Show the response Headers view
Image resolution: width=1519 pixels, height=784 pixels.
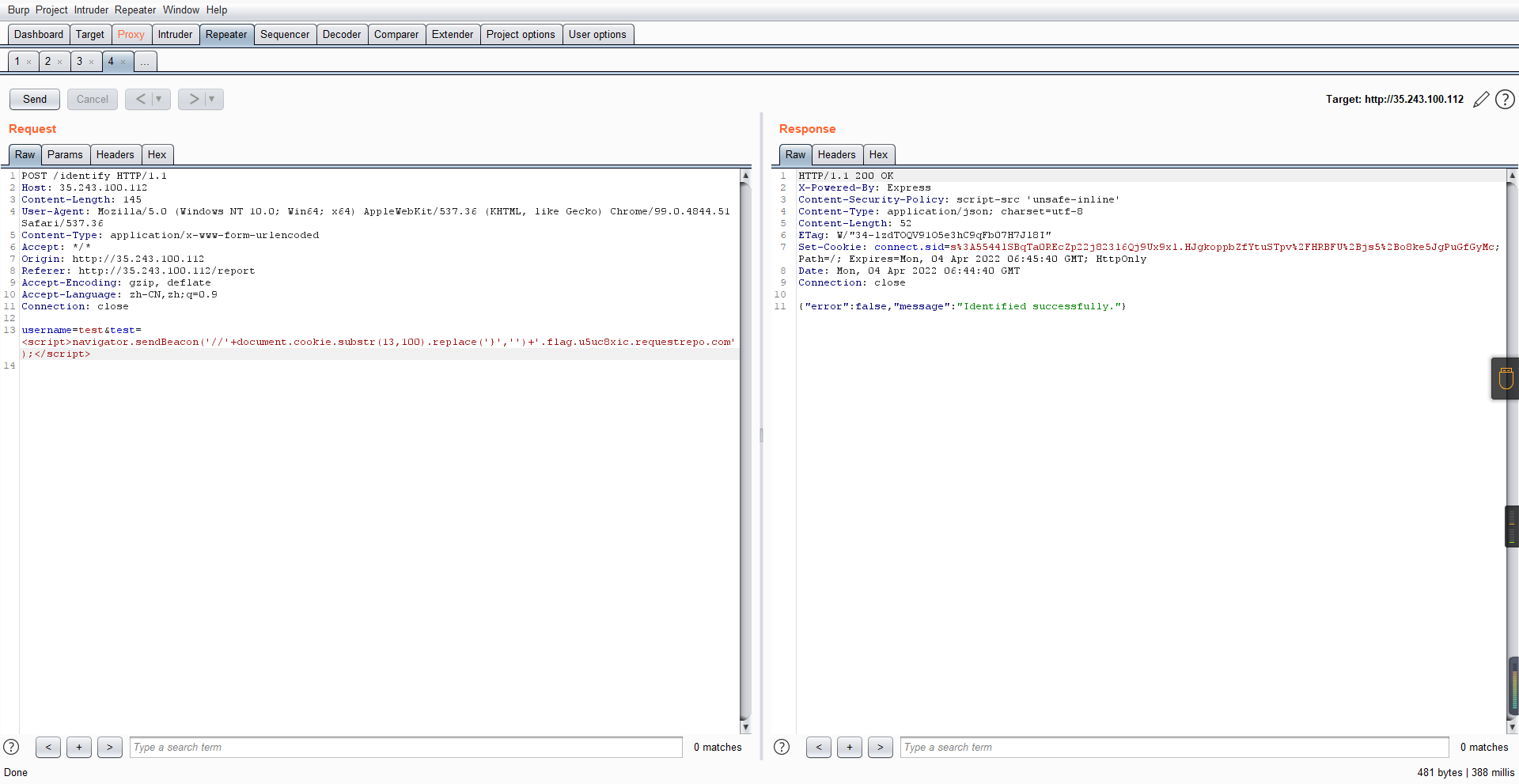(x=837, y=154)
